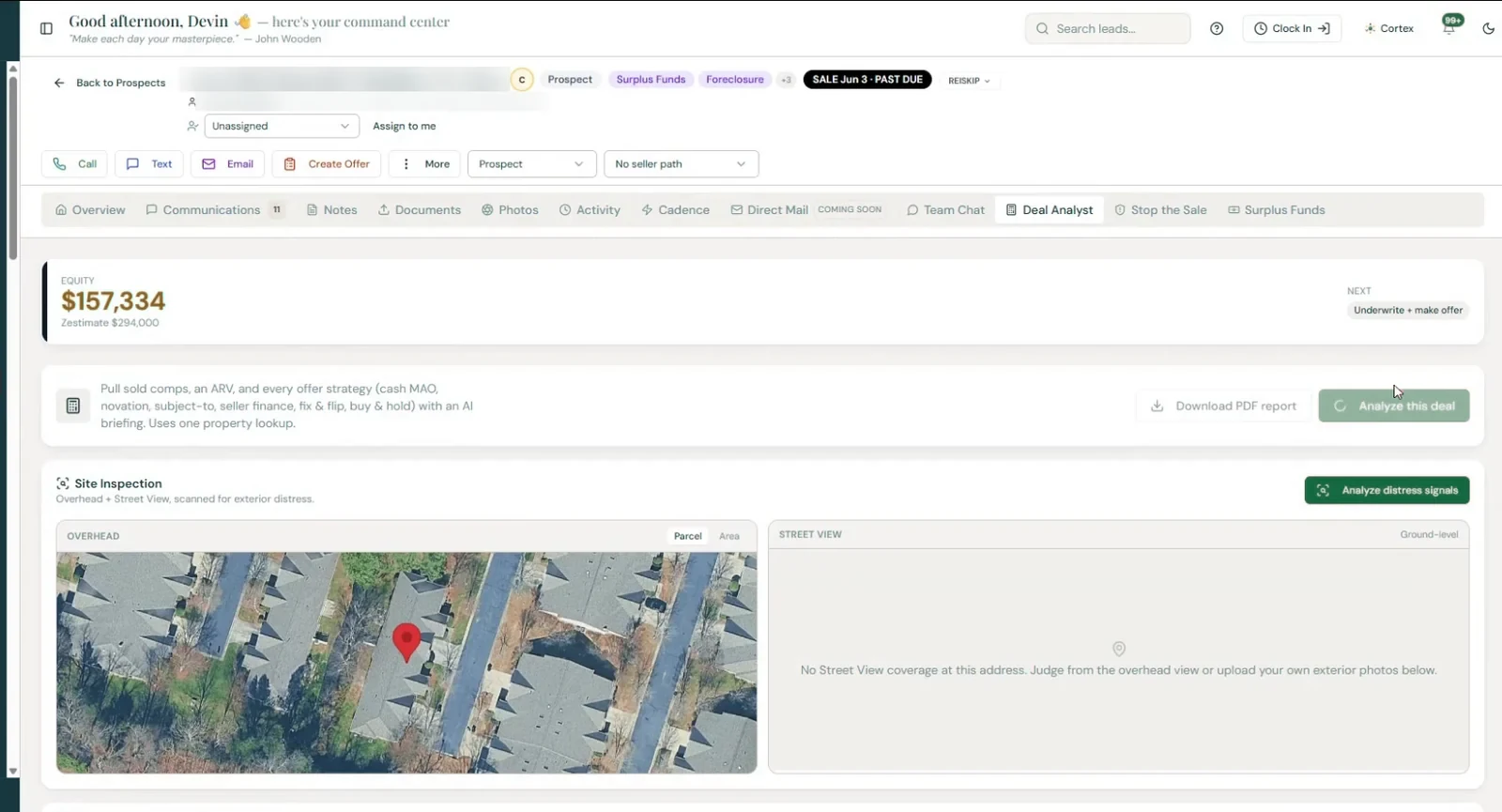Click Analyze distress signals

[x=1387, y=490]
